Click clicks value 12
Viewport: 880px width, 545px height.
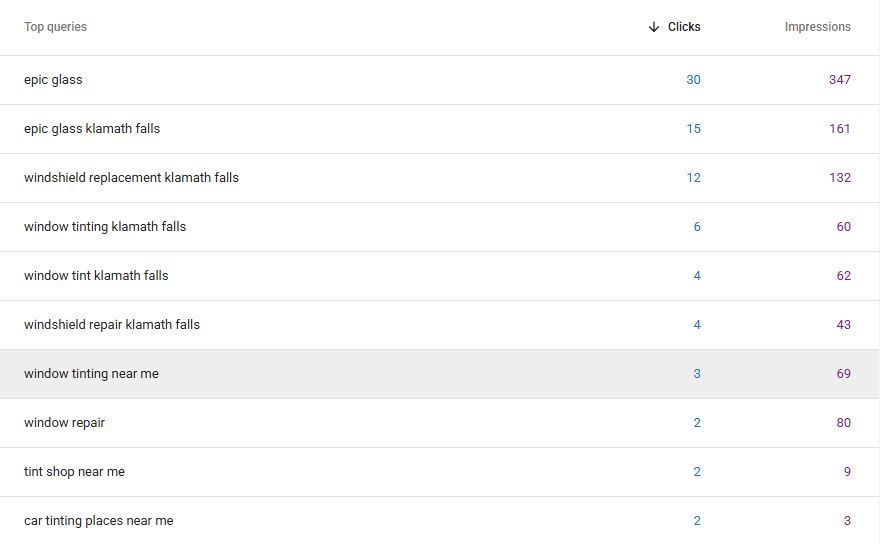tap(693, 178)
